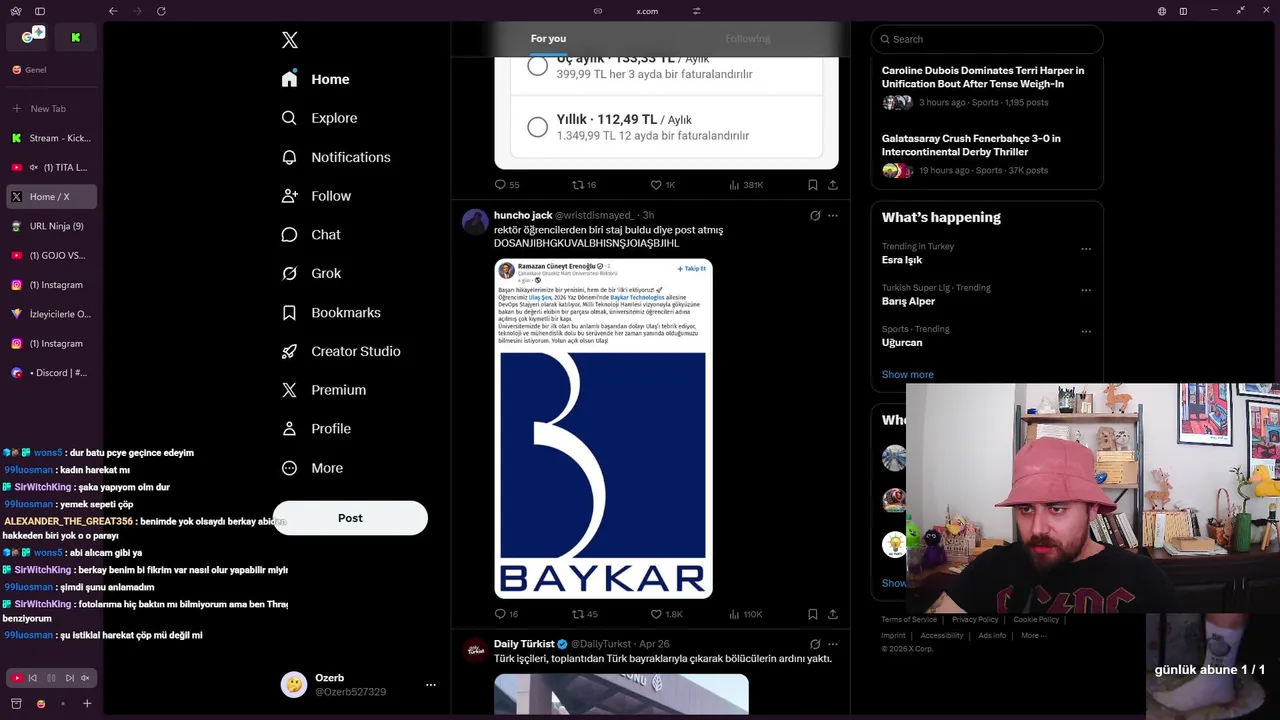Image resolution: width=1280 pixels, height=720 pixels.
Task: Skip to next track in the mini player
Action: (69, 678)
